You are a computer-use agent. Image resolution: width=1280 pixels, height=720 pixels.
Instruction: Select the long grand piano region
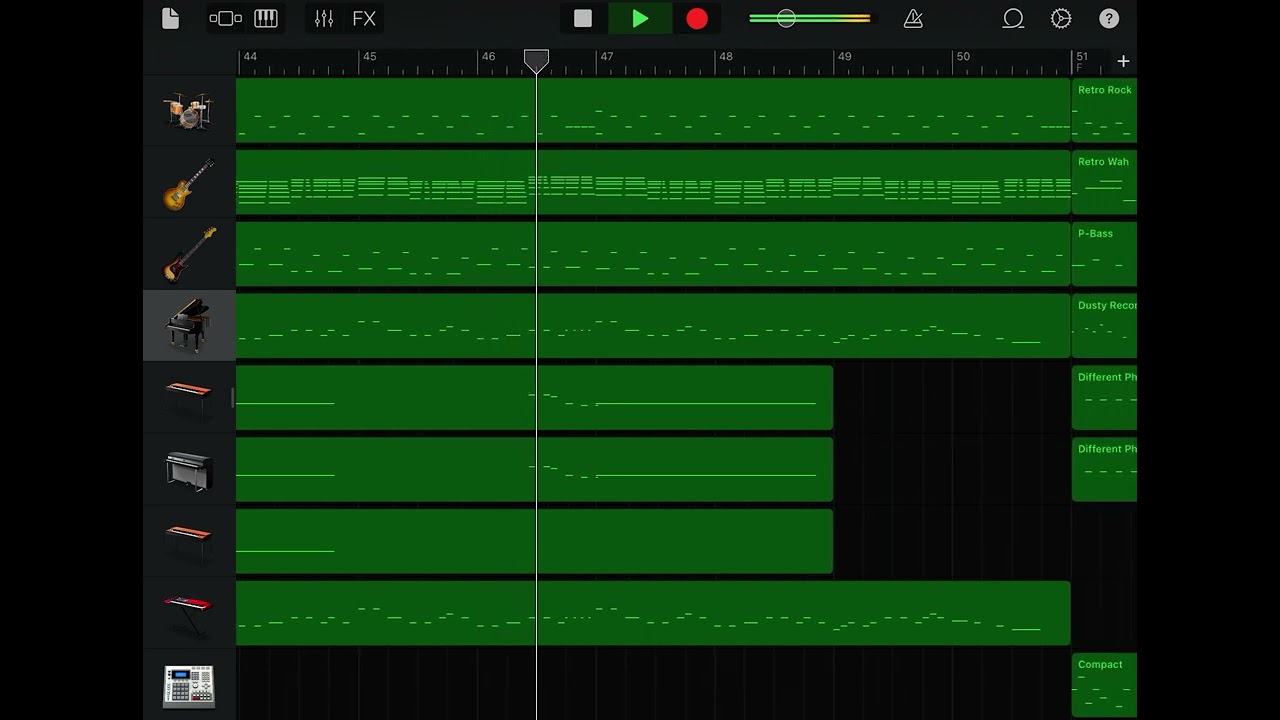pos(653,326)
